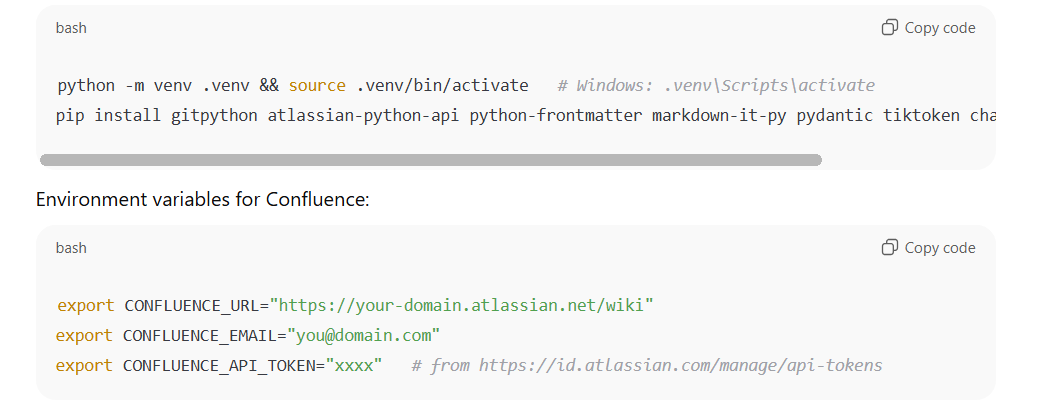
Task: Click the copy icon in the first bash block
Action: [889, 28]
